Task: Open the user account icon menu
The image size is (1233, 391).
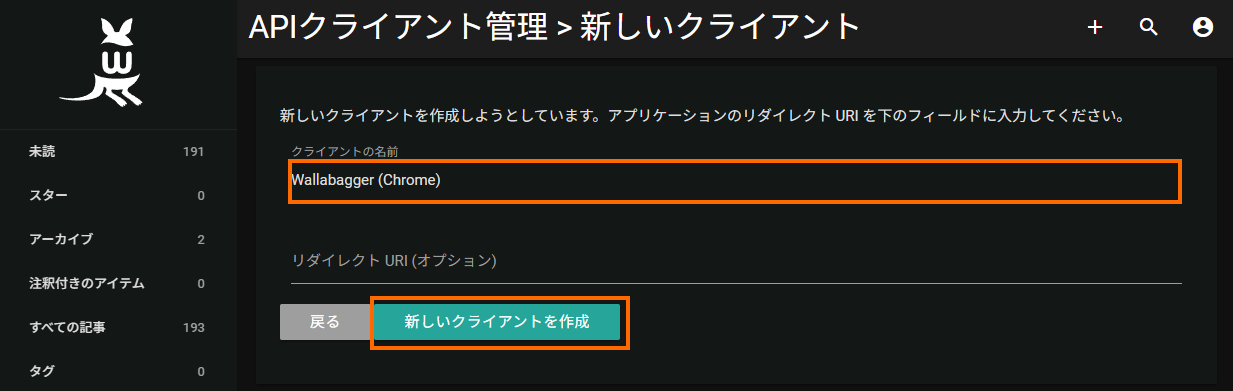Action: pyautogui.click(x=1202, y=28)
